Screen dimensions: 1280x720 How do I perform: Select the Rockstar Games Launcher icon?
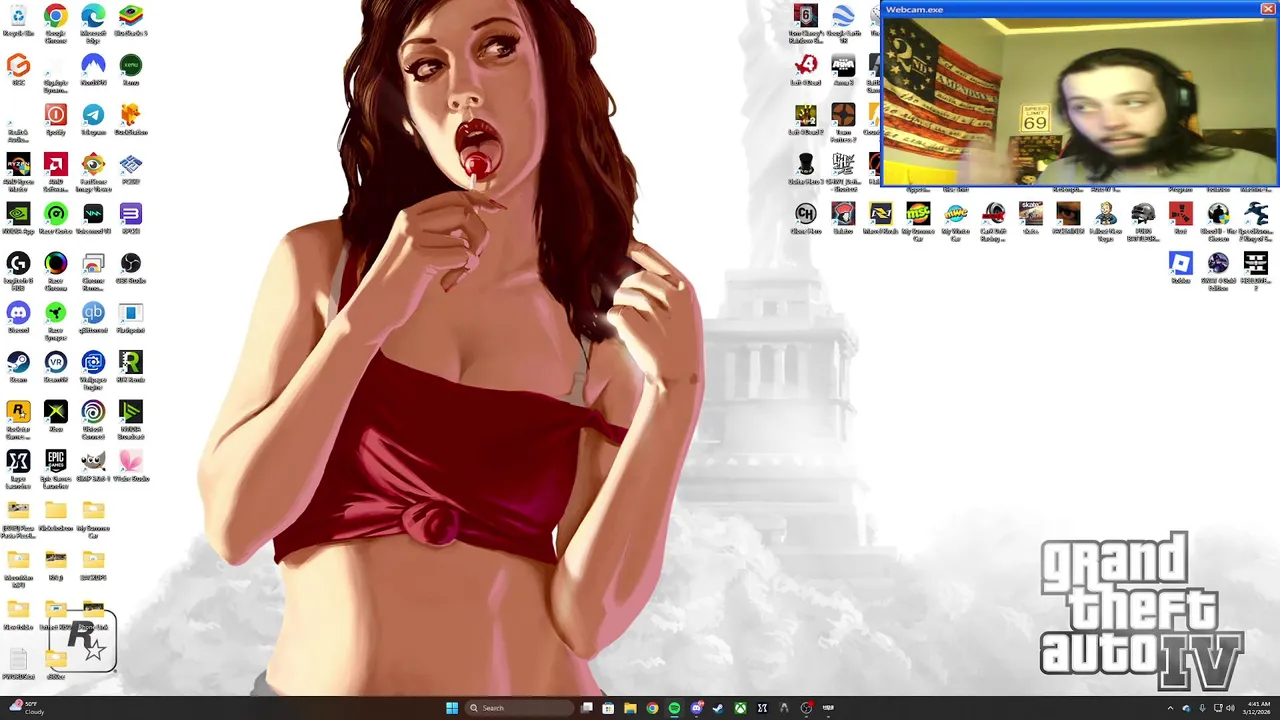18,418
